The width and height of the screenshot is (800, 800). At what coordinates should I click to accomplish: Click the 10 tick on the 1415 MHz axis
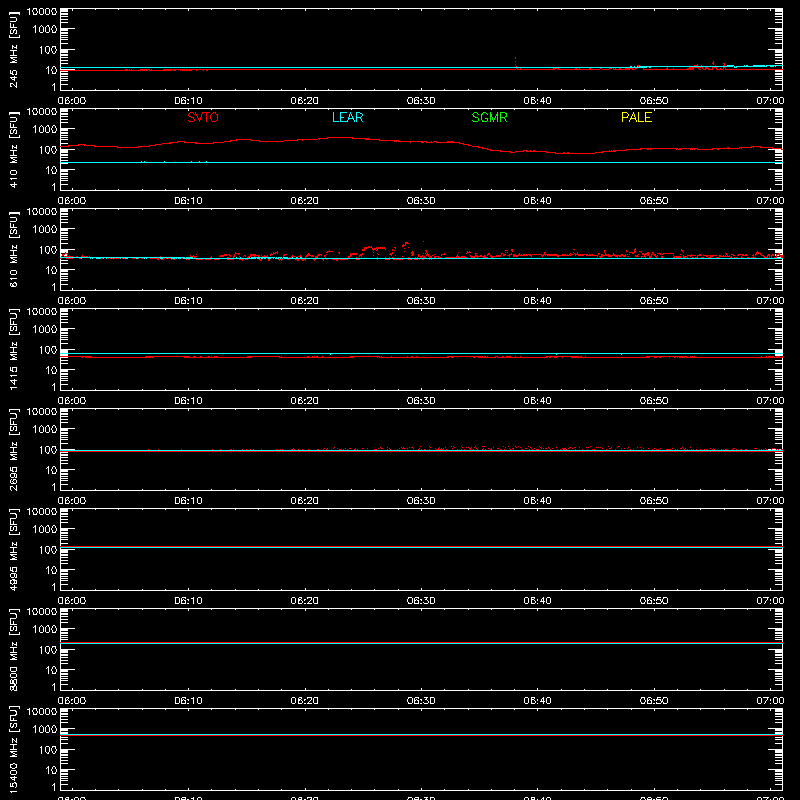tap(52, 370)
